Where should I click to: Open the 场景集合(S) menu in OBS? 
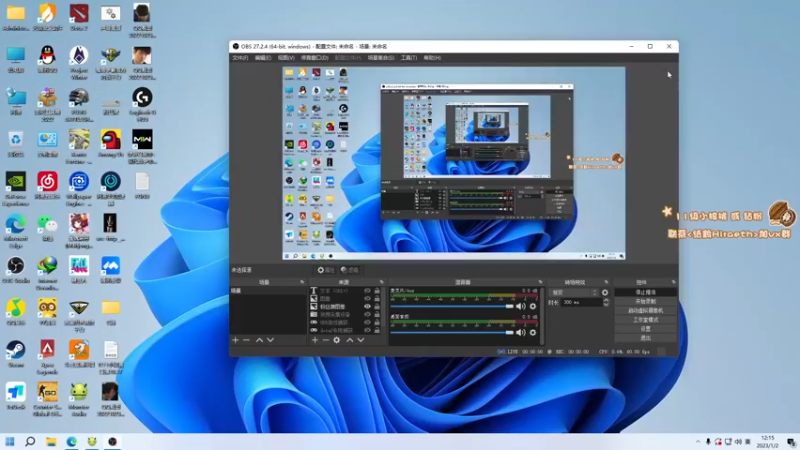click(x=381, y=58)
